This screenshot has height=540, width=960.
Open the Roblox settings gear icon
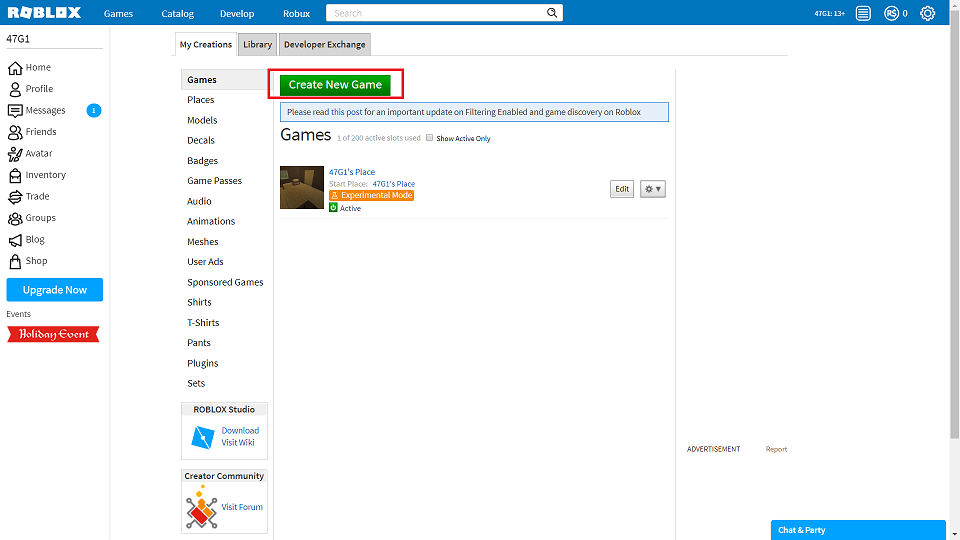tap(927, 13)
